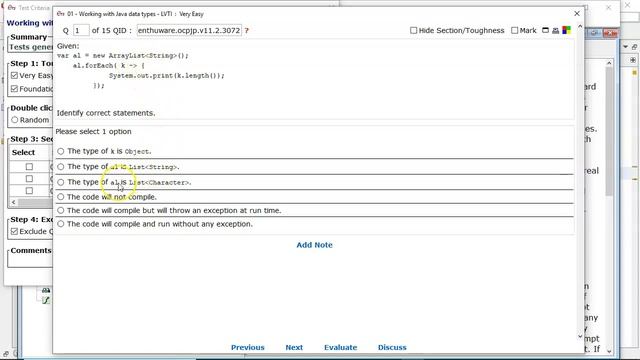The image size is (640, 360).
Task: Click the window layout icon beside Mark
Action: [545, 30]
